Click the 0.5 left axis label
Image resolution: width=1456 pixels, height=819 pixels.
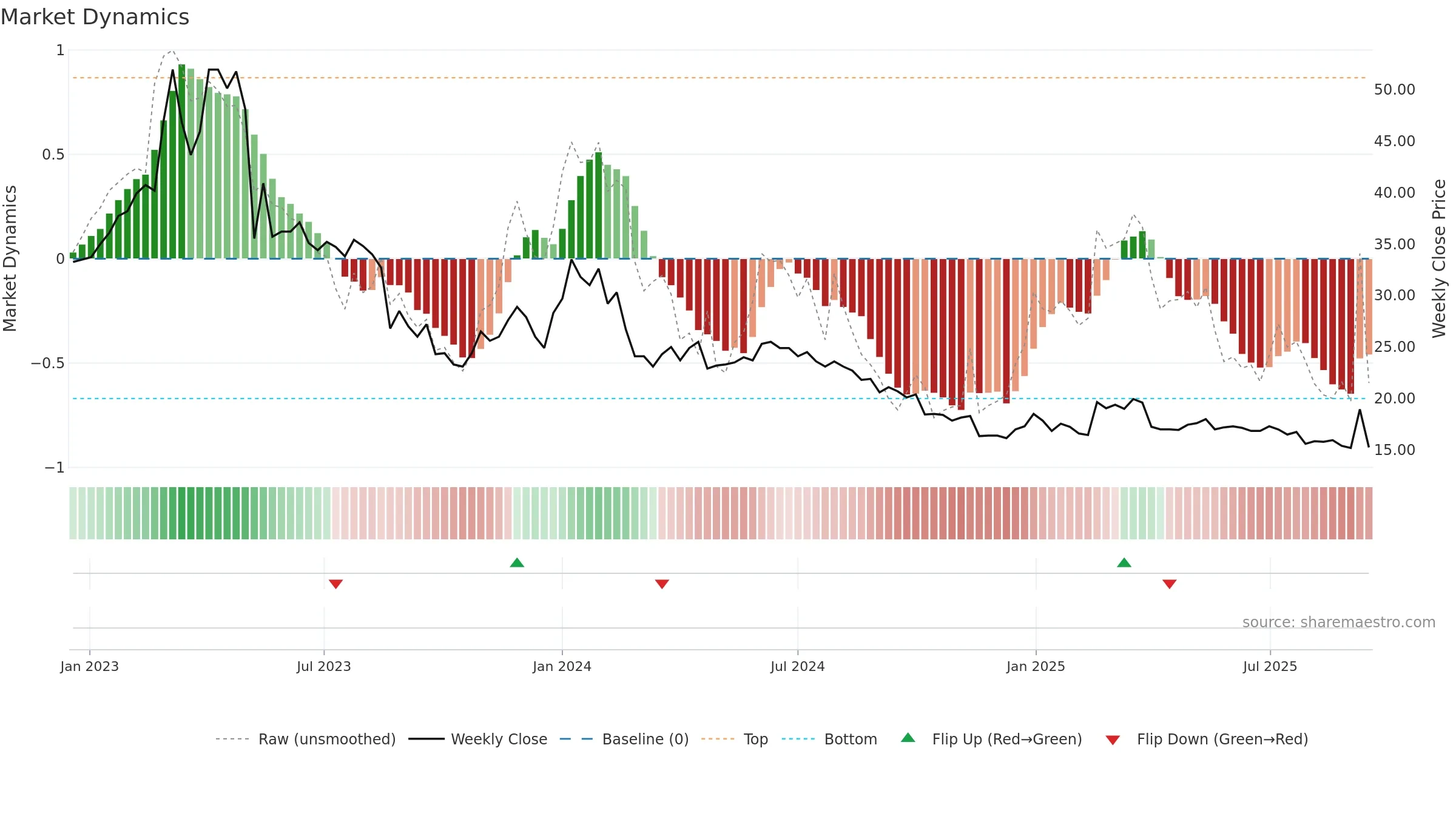pos(53,155)
